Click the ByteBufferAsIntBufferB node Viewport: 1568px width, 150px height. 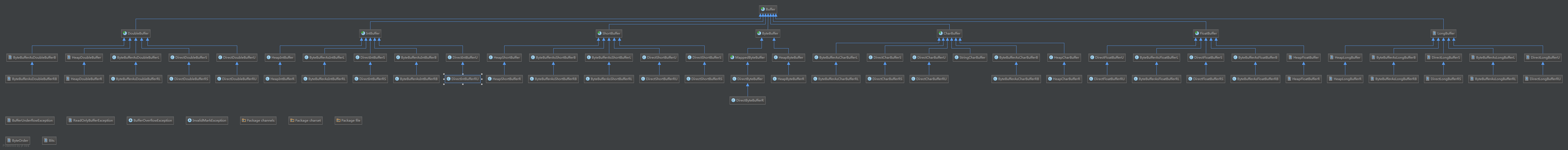tap(416, 58)
